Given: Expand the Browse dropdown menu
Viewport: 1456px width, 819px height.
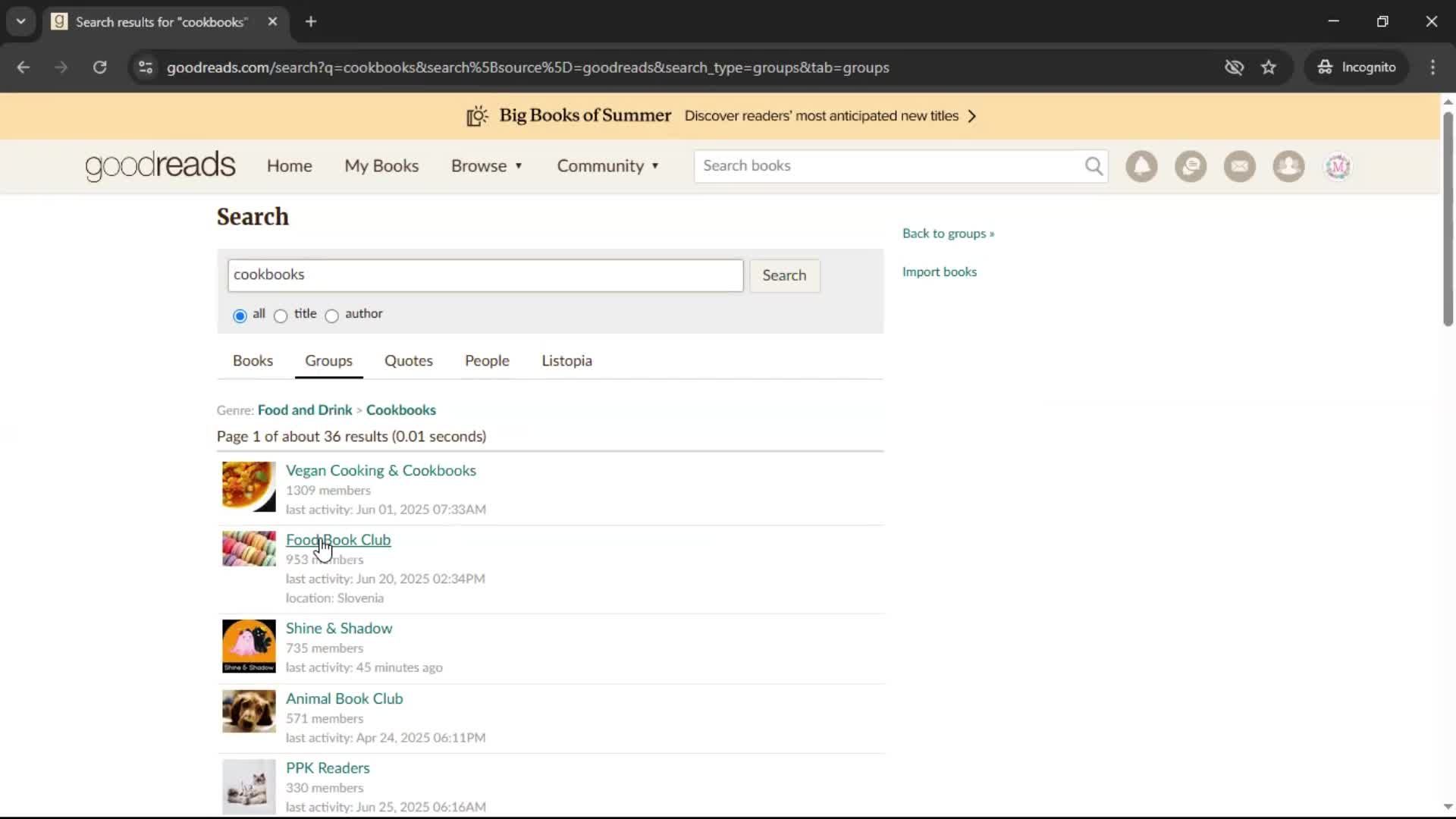Looking at the screenshot, I should [487, 166].
